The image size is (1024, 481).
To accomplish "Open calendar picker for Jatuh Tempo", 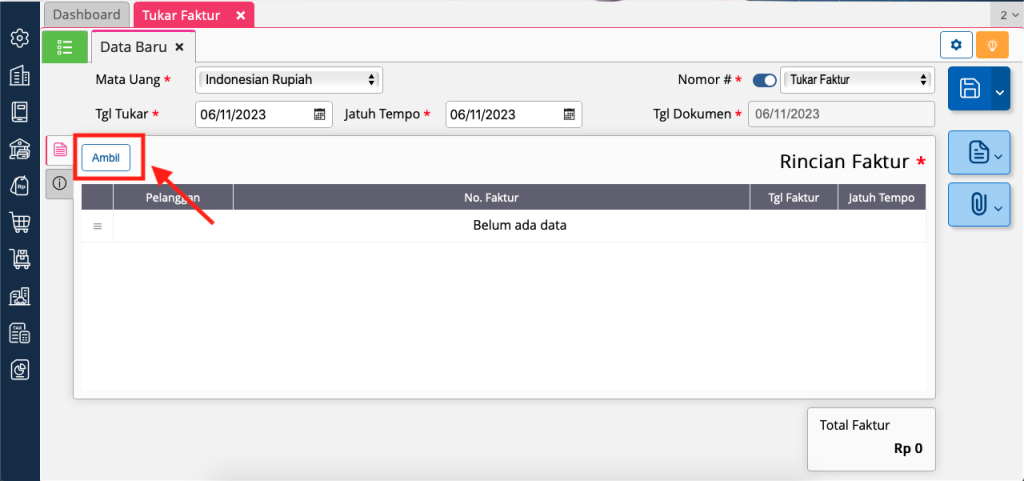I will [x=569, y=114].
